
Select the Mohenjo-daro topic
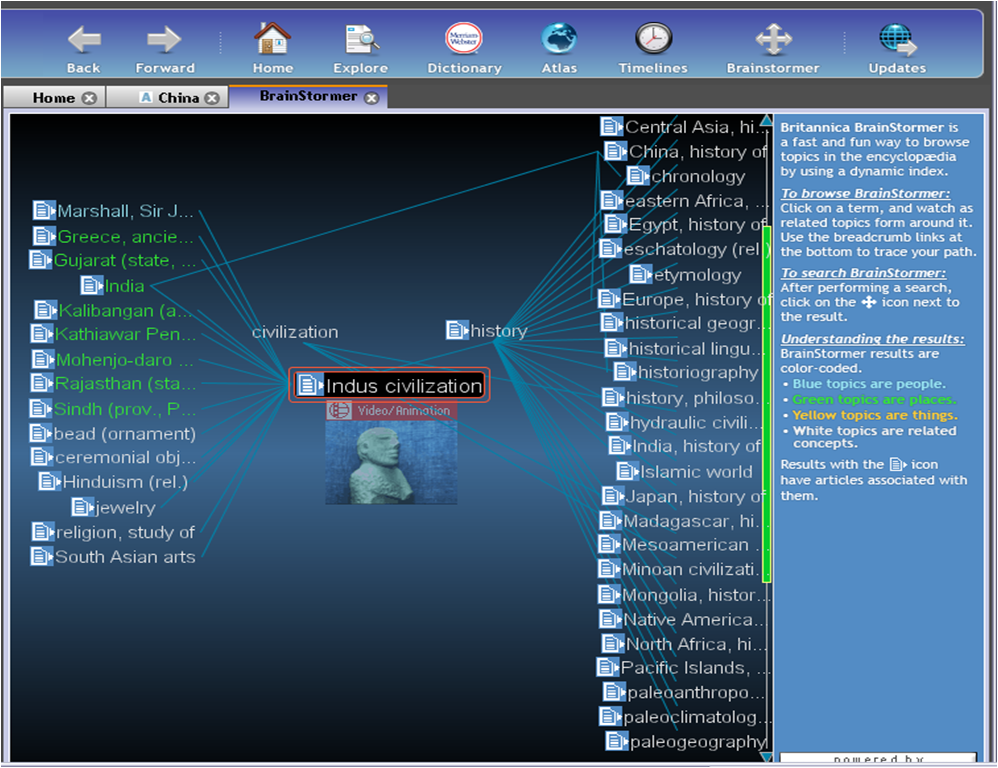pos(113,360)
